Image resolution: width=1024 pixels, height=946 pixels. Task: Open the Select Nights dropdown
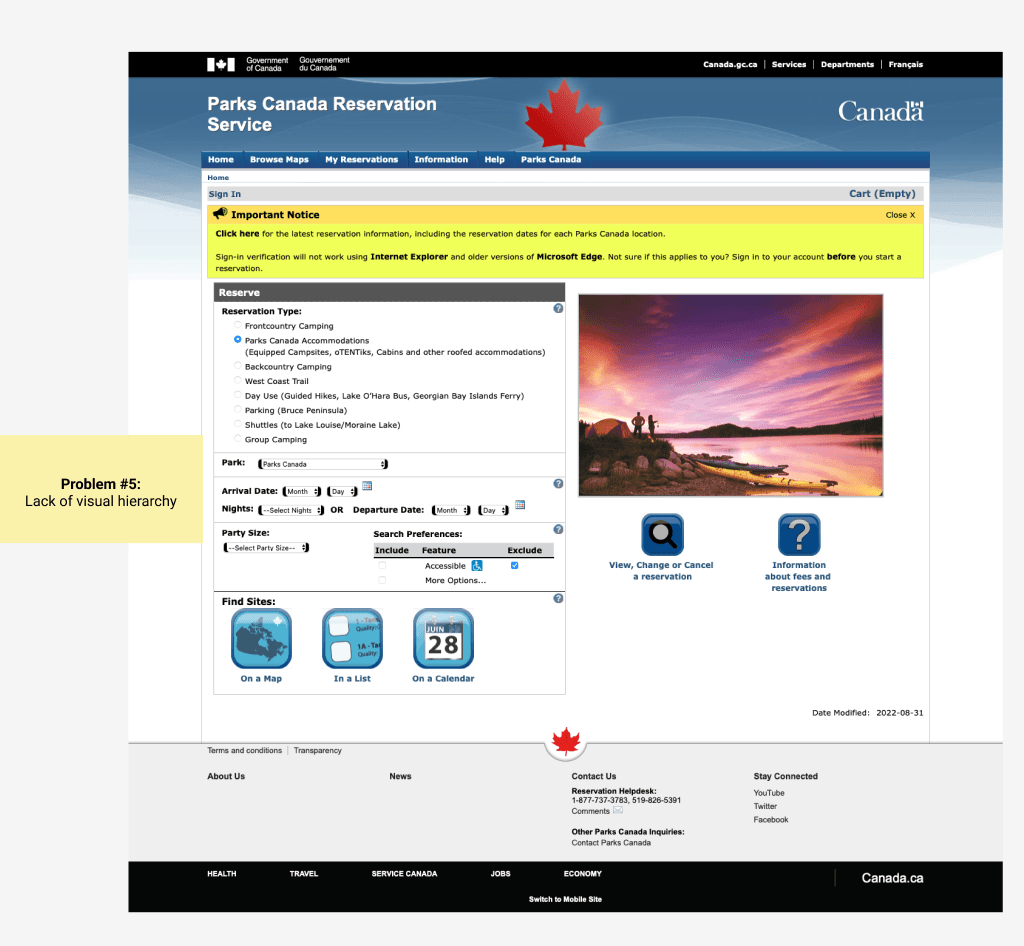point(291,510)
